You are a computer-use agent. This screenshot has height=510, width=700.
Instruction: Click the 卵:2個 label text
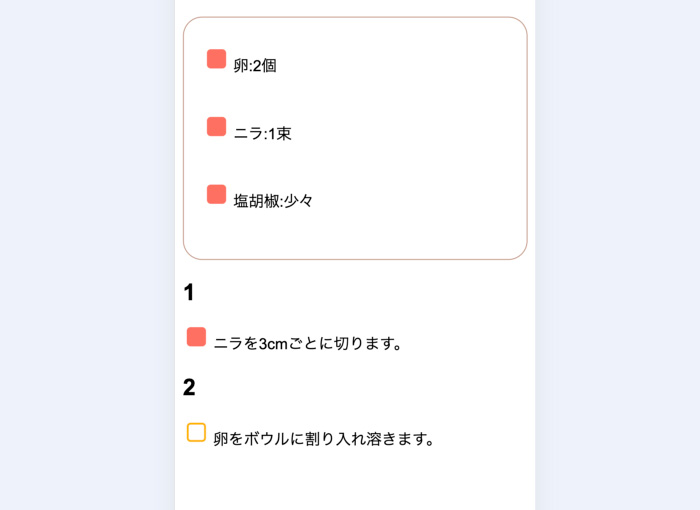click(255, 66)
